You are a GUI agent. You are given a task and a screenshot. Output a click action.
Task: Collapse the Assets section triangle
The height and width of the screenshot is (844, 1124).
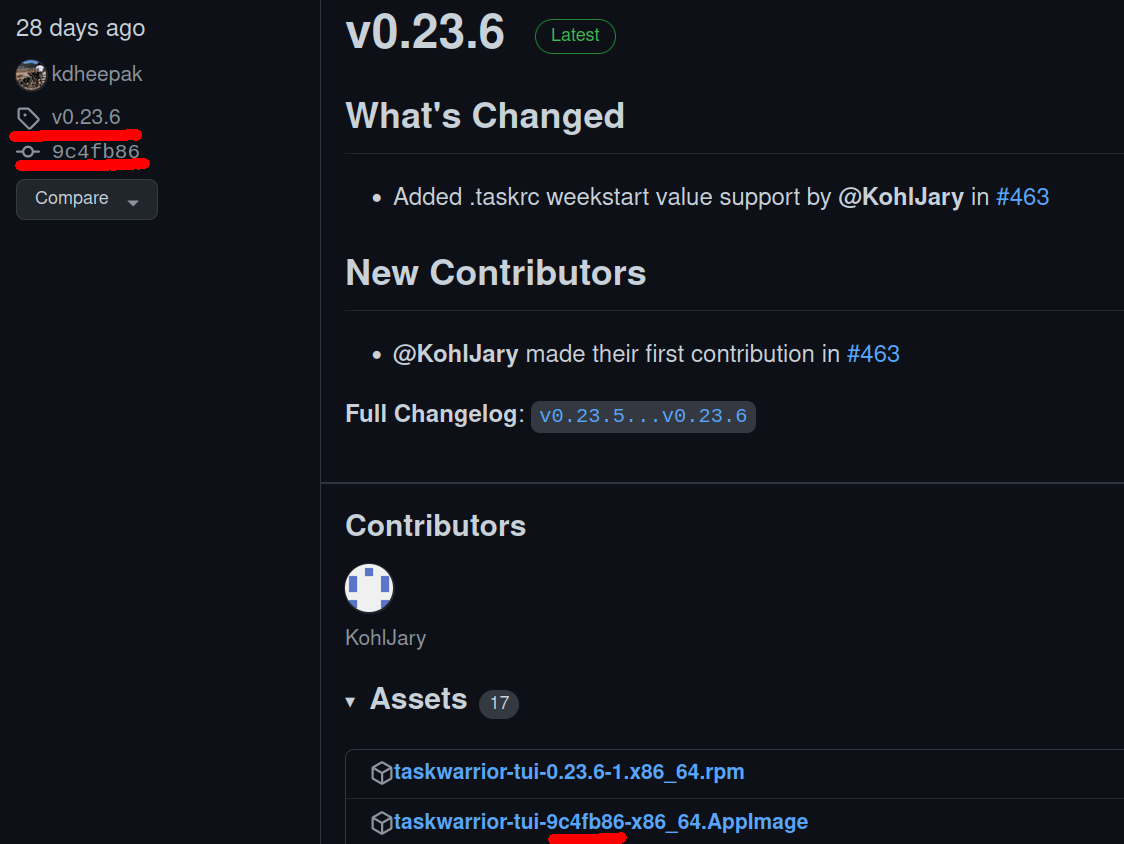coord(351,703)
